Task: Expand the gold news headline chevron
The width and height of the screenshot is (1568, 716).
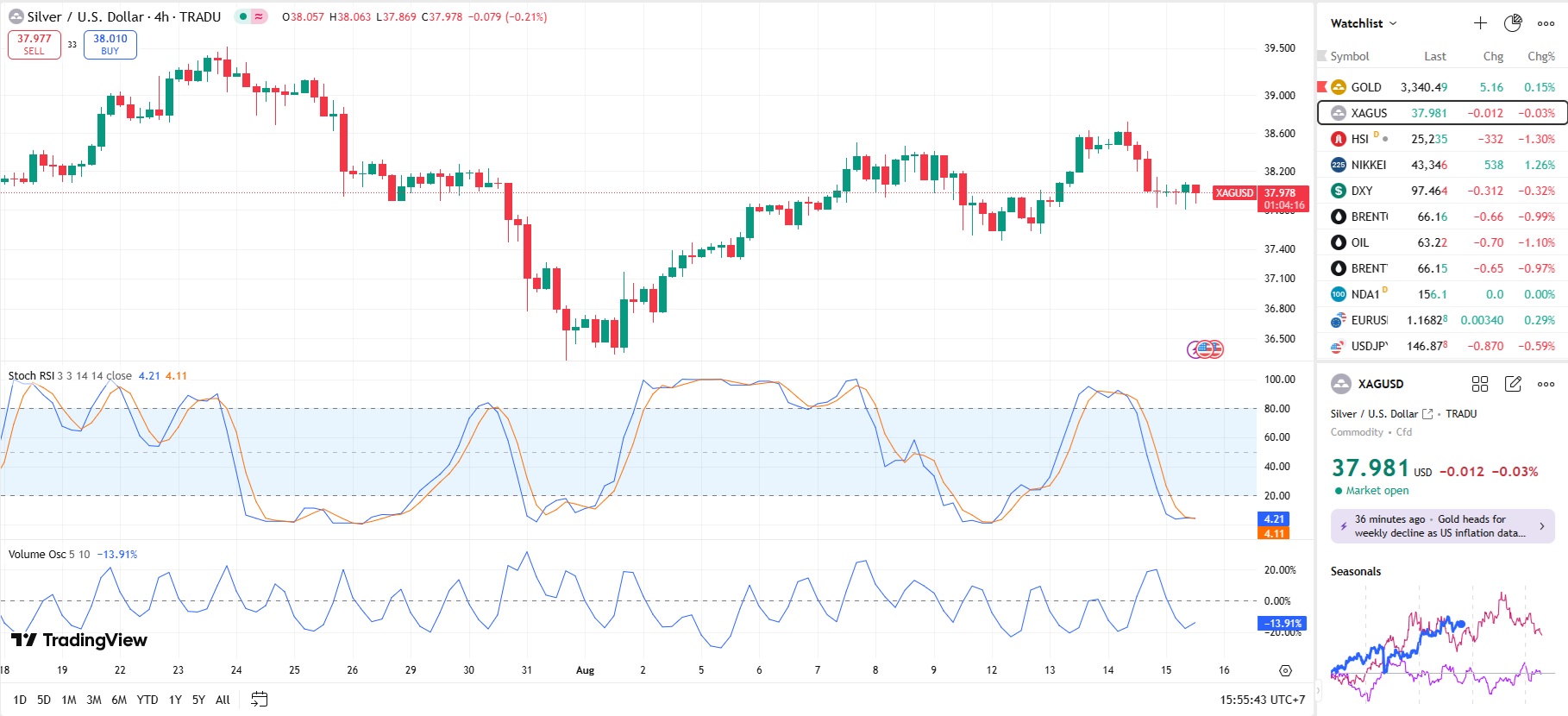Action: click(1542, 526)
